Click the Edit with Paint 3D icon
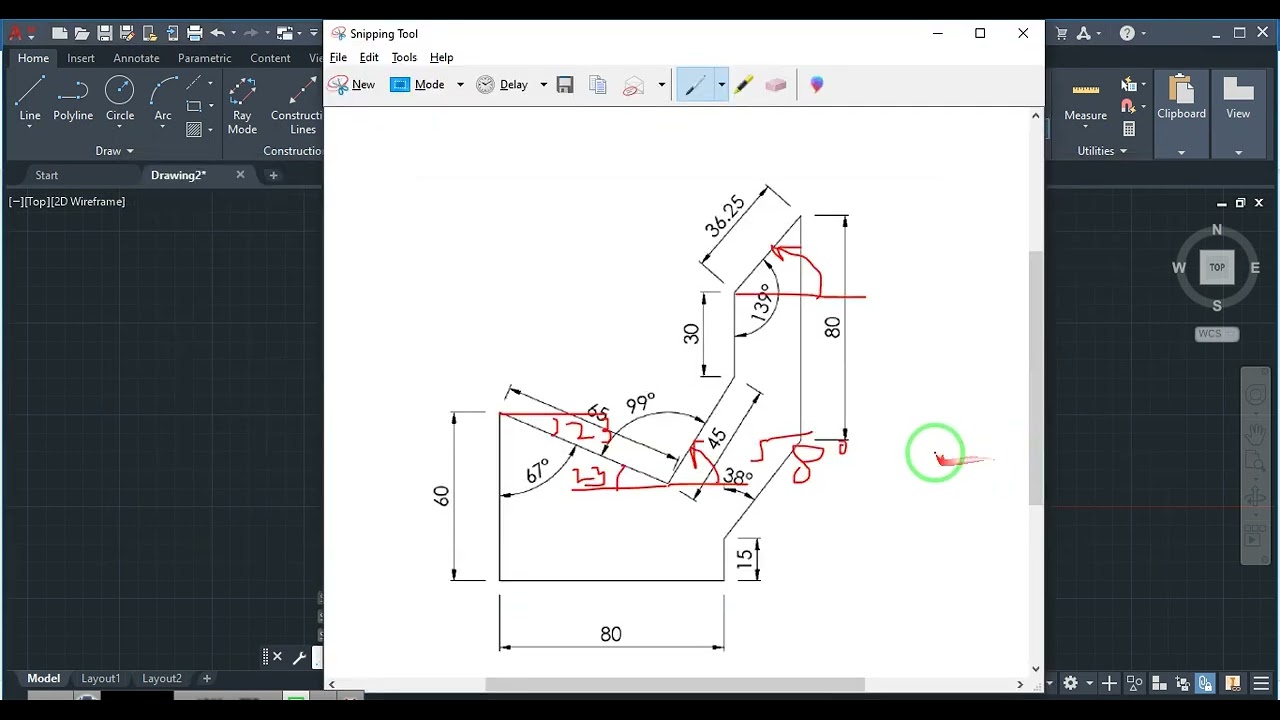Image resolution: width=1280 pixels, height=720 pixels. tap(817, 85)
